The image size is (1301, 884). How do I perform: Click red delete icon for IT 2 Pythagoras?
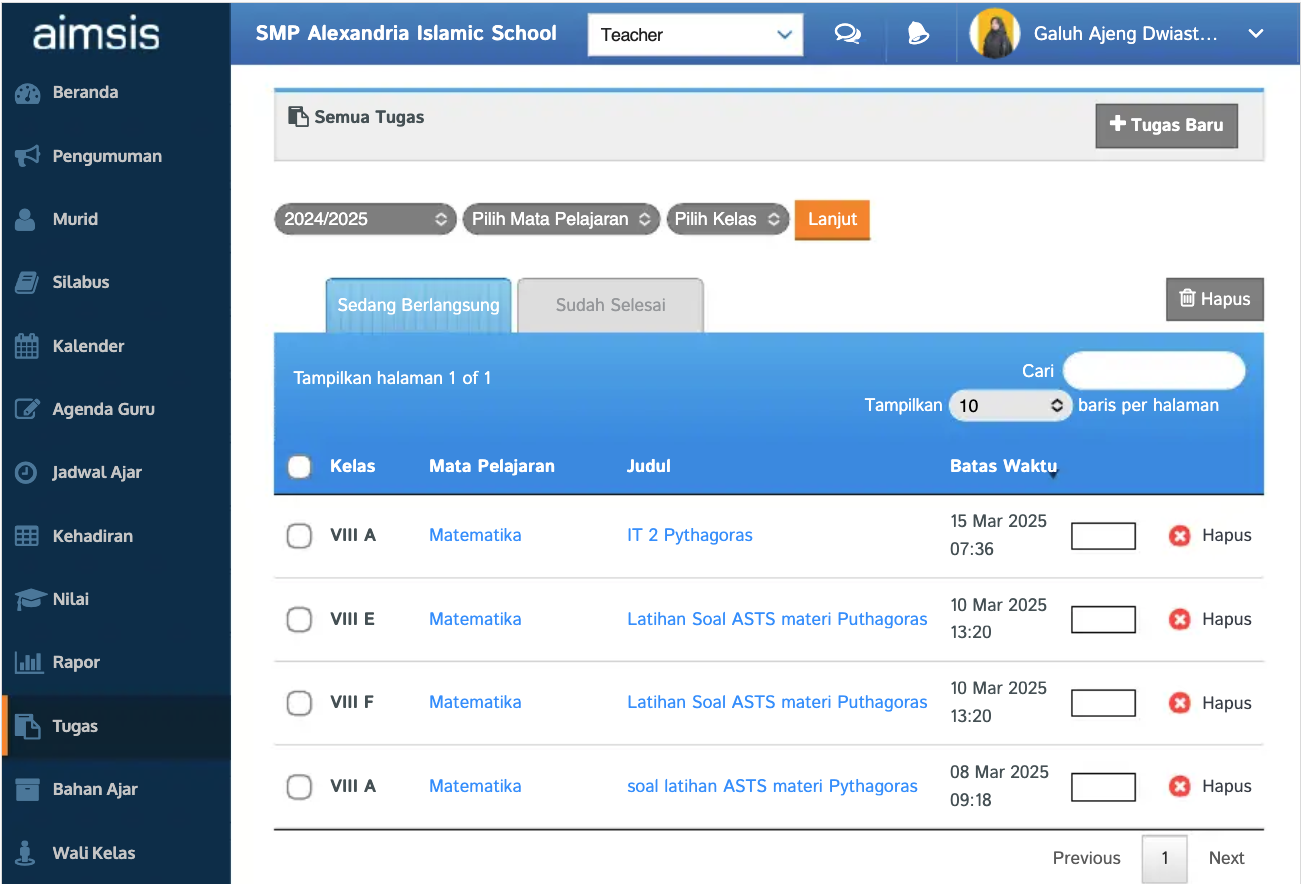click(x=1180, y=536)
